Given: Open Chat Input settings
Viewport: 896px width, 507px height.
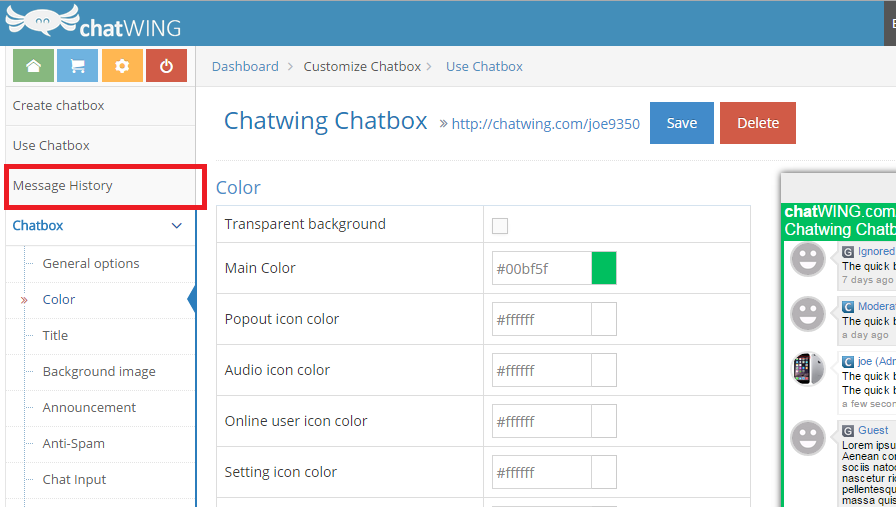Looking at the screenshot, I should pos(74,480).
